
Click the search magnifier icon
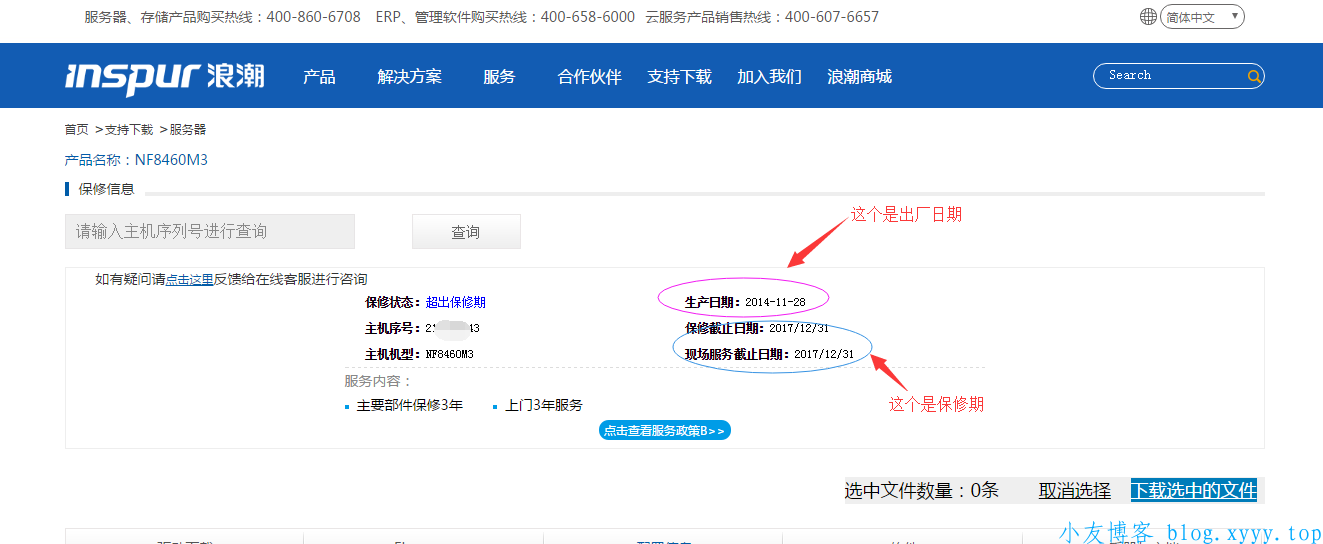pyautogui.click(x=1253, y=76)
